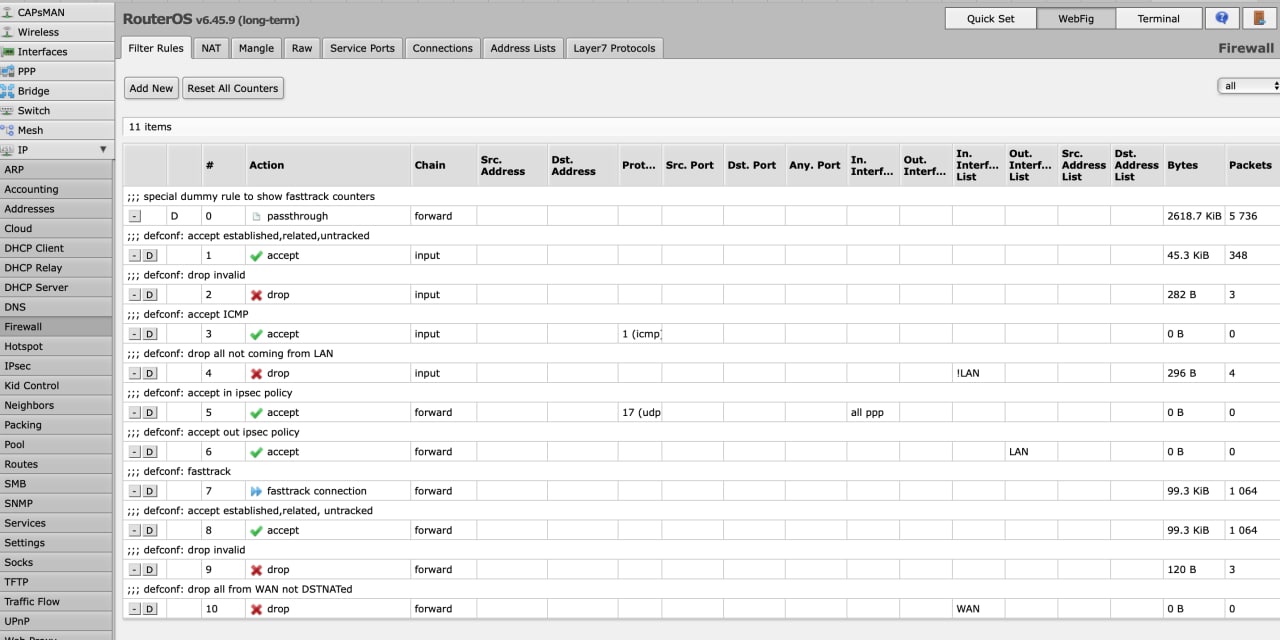Go to the Connections tab
The height and width of the screenshot is (640, 1280).
click(x=442, y=48)
